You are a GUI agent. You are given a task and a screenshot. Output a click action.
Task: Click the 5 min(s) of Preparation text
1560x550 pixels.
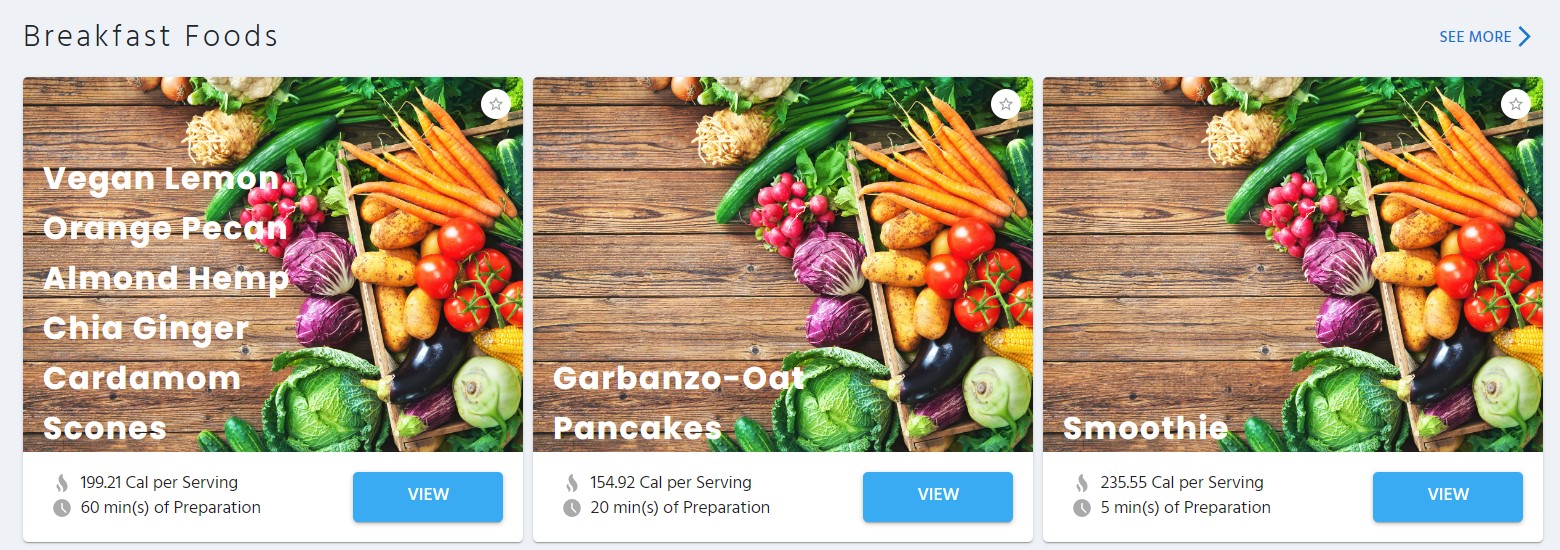click(x=1186, y=507)
